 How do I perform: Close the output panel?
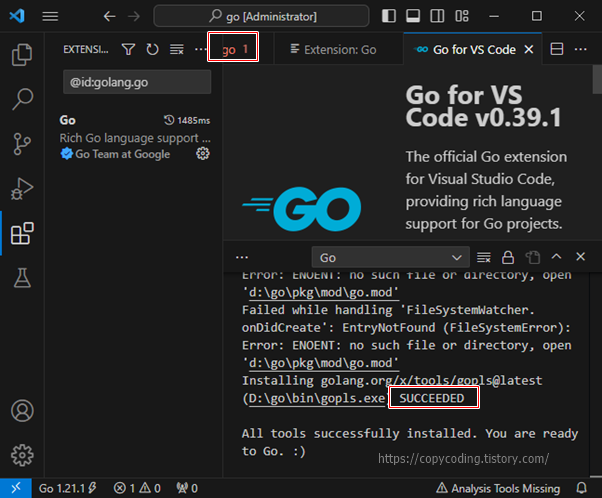coord(580,256)
